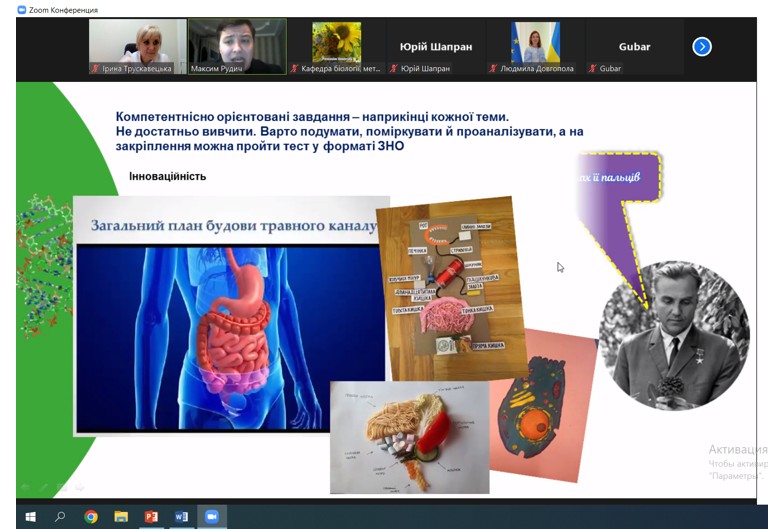
Task: Click muted mic icon beside Ірина Трускавецька
Action: pyautogui.click(x=96, y=69)
